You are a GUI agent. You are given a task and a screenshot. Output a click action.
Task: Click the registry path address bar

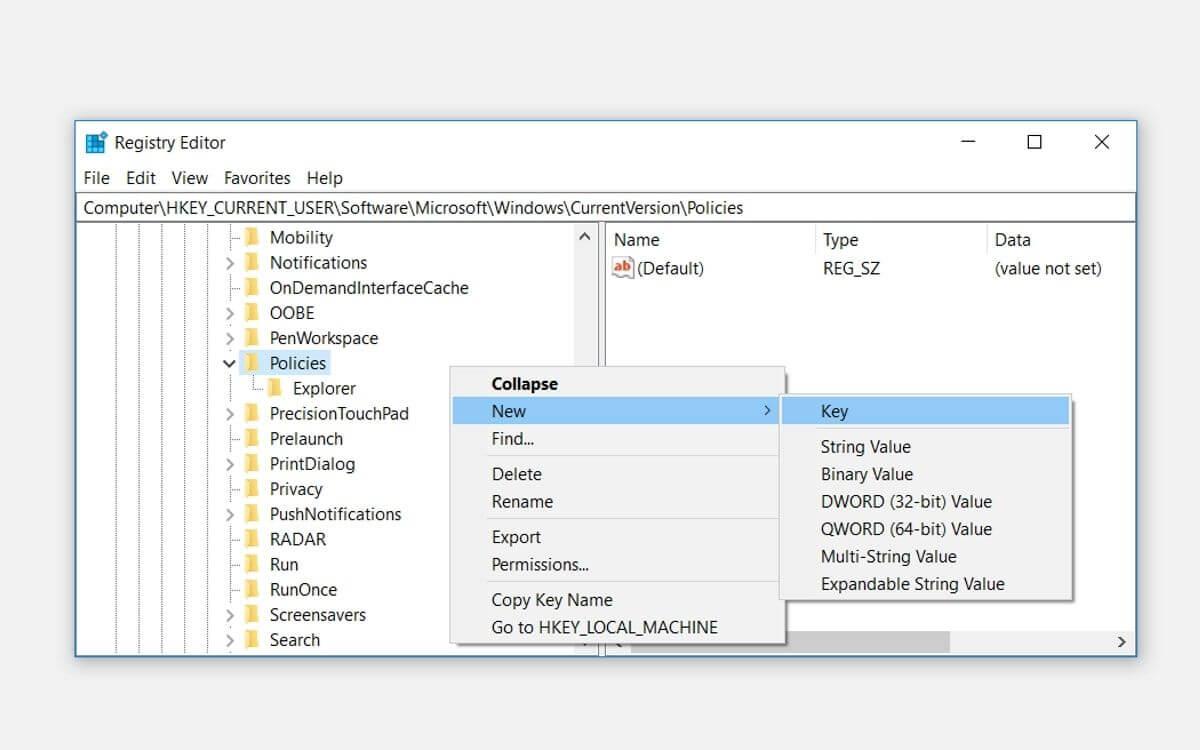click(x=606, y=208)
